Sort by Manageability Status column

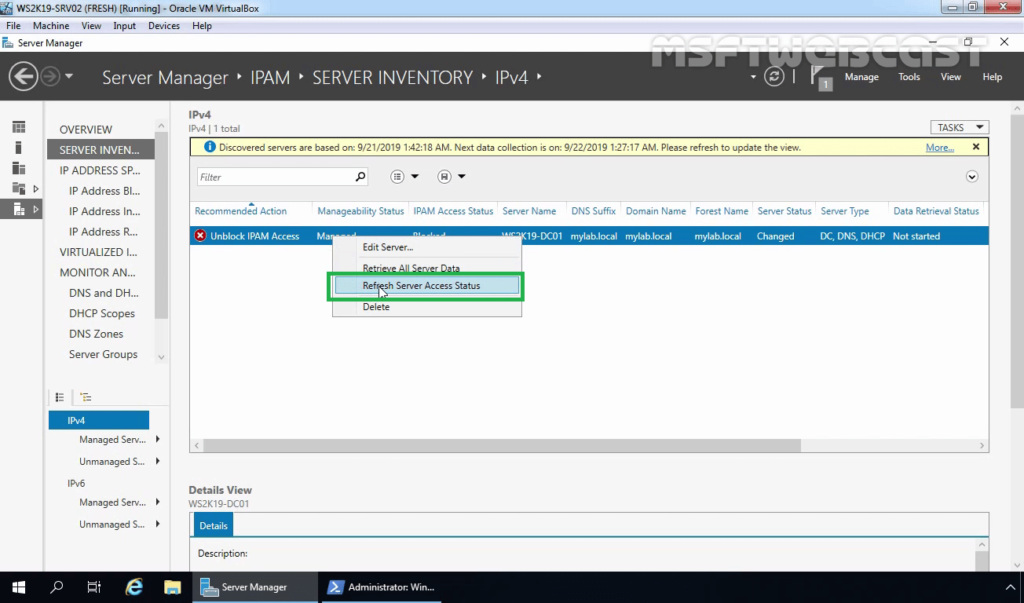(360, 211)
